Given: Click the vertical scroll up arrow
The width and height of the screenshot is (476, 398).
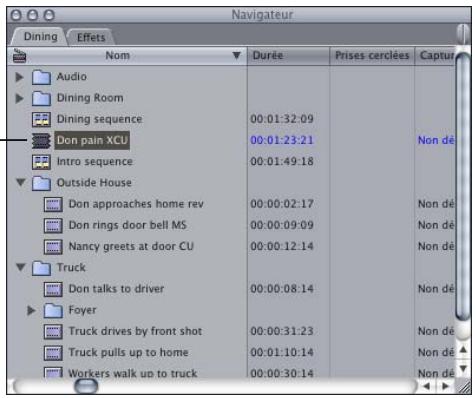Looking at the screenshot, I should (463, 350).
